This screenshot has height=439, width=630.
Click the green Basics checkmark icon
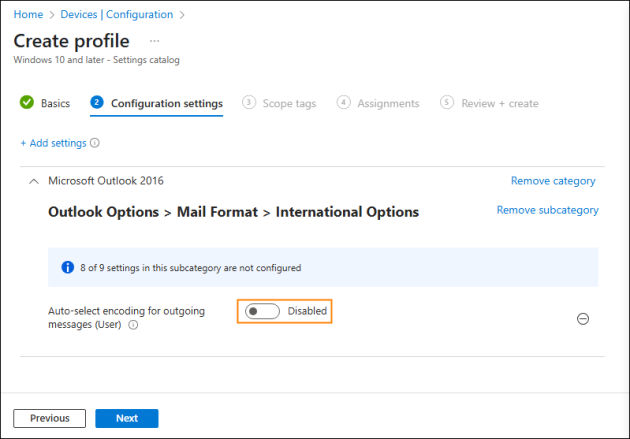tap(27, 102)
